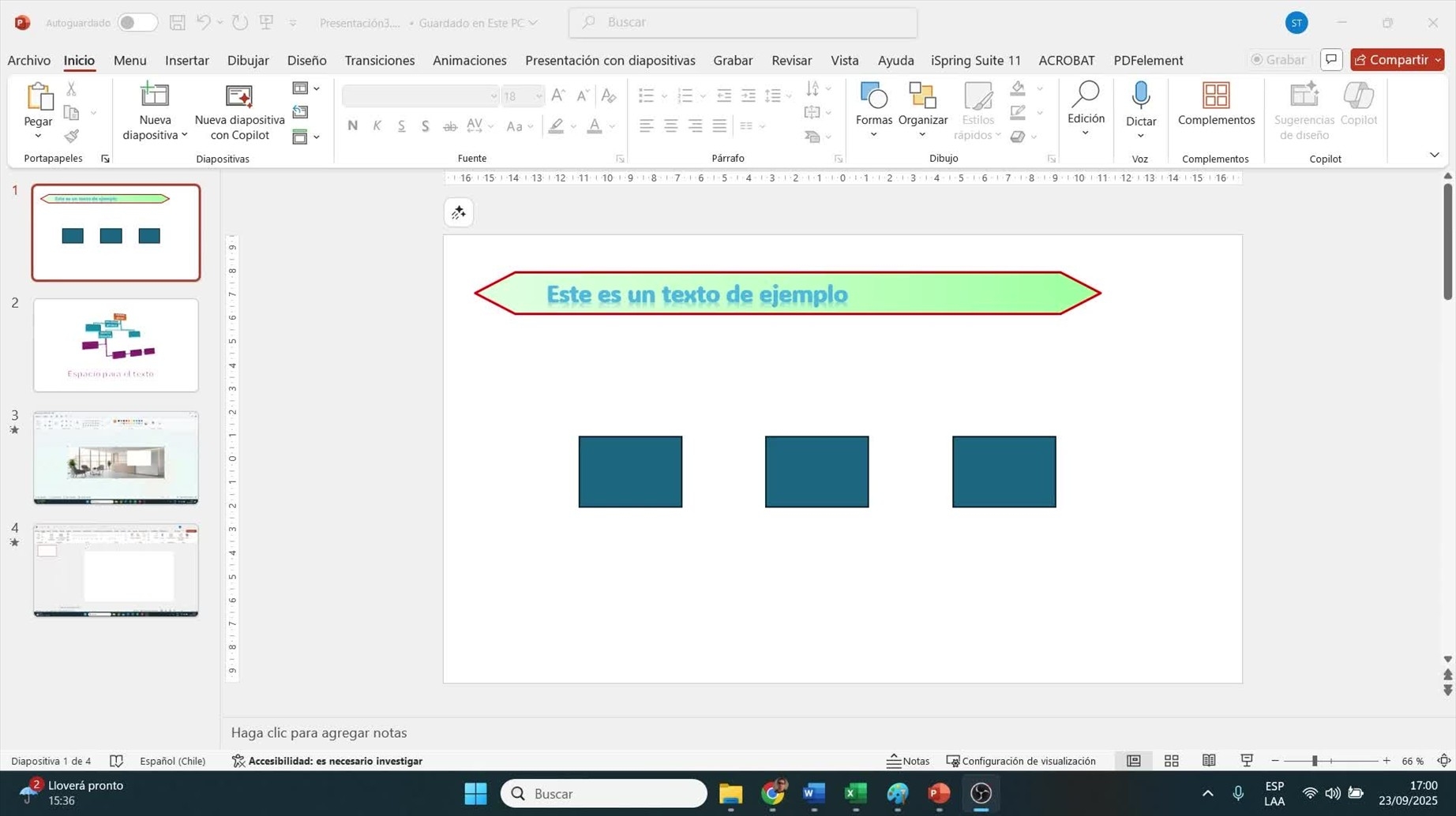Select slide 2 thumbnail
Viewport: 1456px width, 816px height.
point(116,345)
